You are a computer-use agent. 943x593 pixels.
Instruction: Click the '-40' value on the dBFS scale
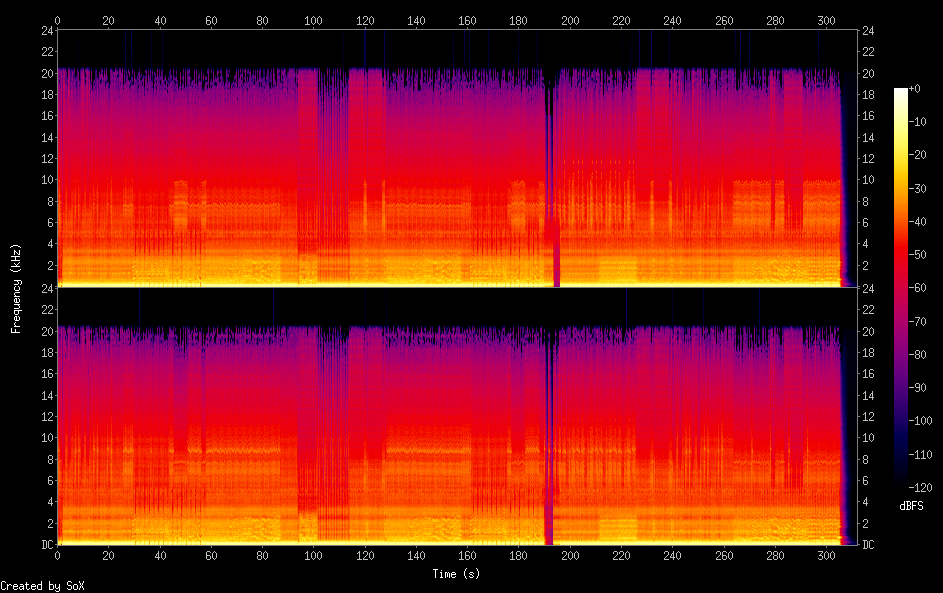(x=918, y=221)
